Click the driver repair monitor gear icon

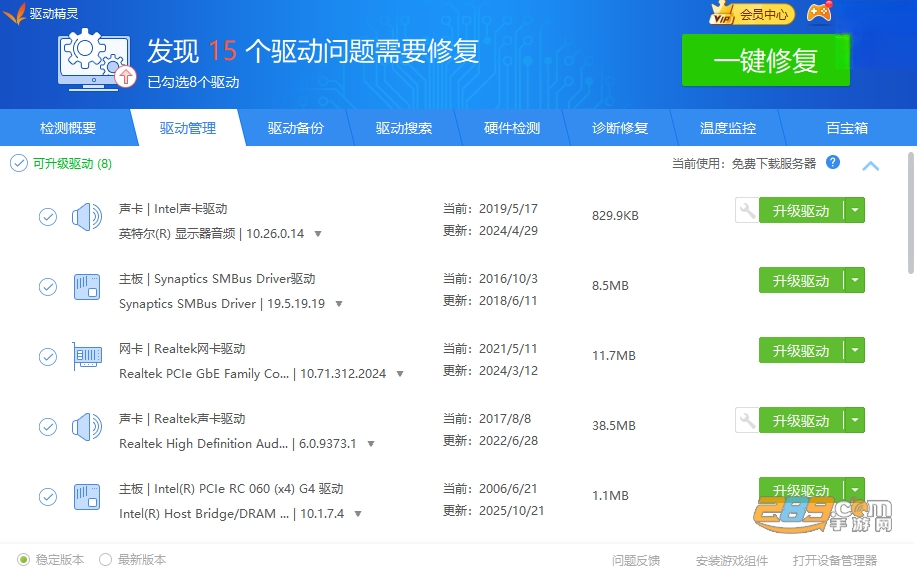[x=96, y=61]
